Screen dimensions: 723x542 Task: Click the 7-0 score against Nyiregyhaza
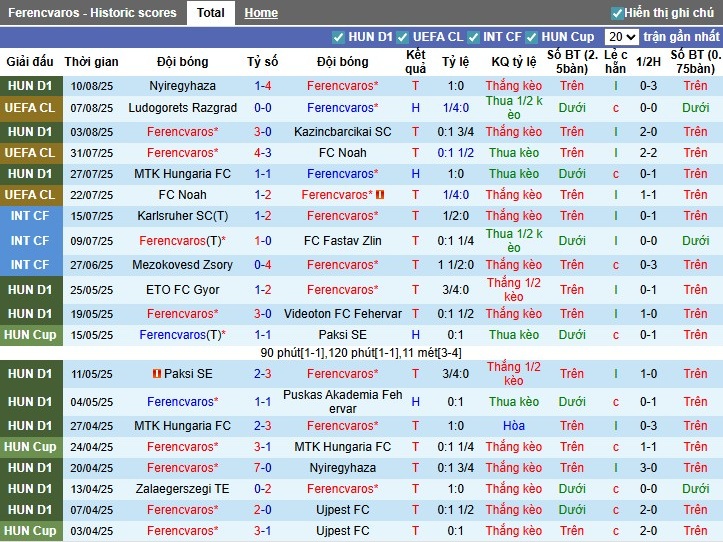(x=264, y=468)
